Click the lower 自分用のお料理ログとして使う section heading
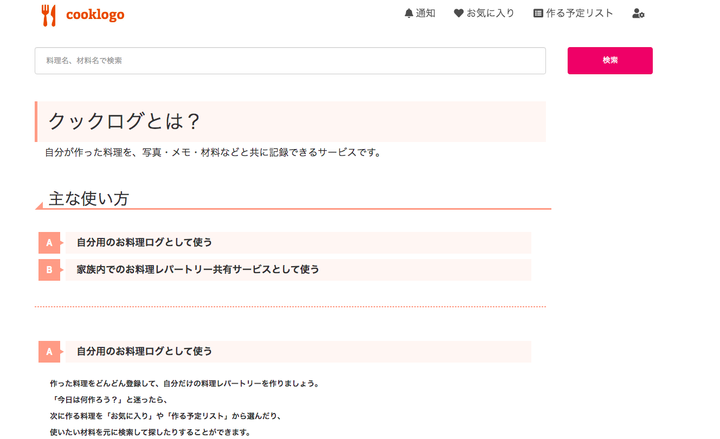The width and height of the screenshot is (720, 439). click(144, 352)
